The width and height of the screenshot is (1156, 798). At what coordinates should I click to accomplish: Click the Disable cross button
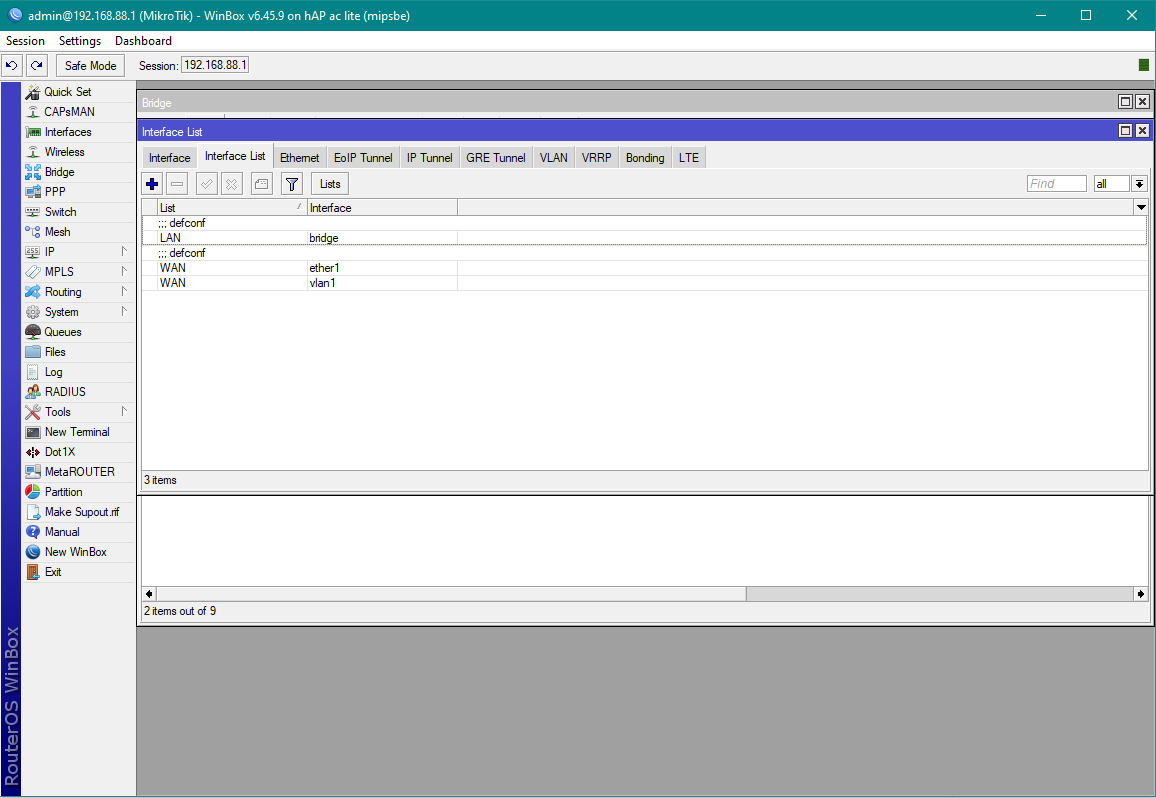pos(231,184)
